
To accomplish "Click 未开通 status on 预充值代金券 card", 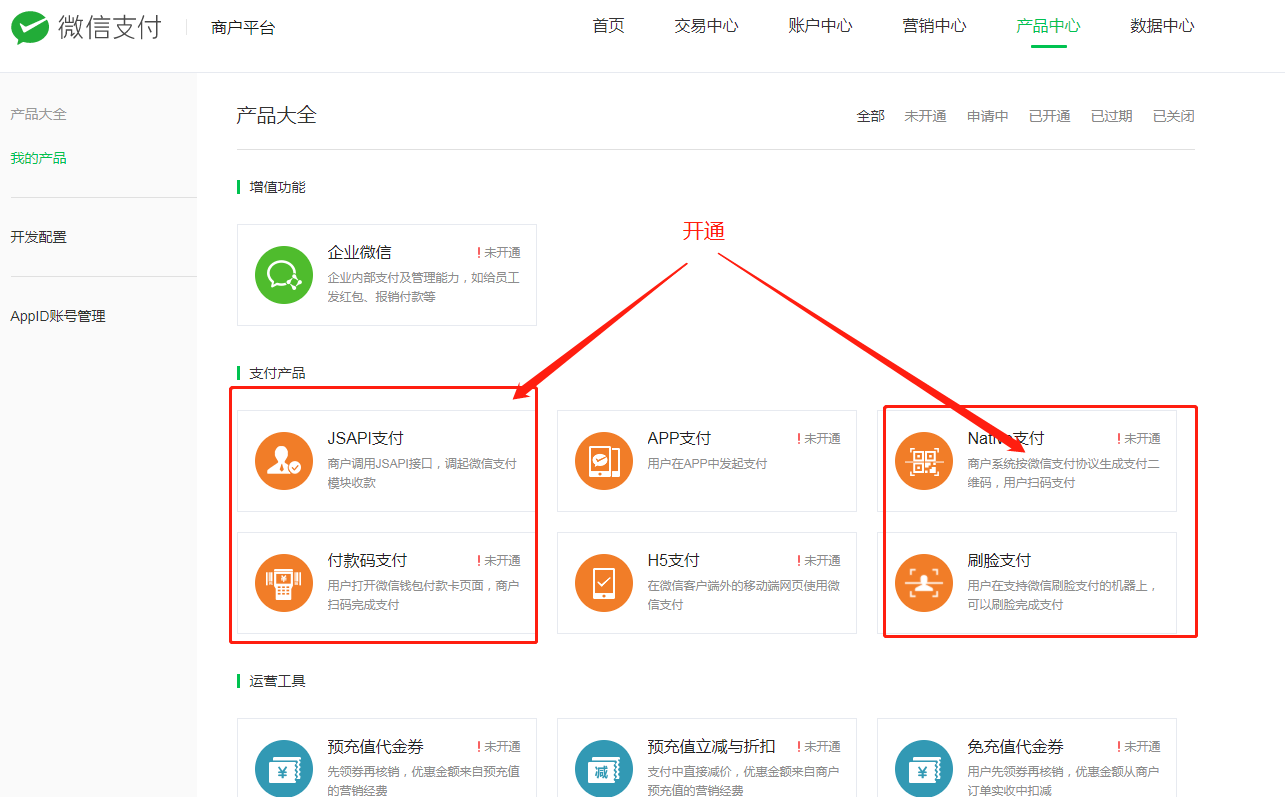I will point(499,747).
